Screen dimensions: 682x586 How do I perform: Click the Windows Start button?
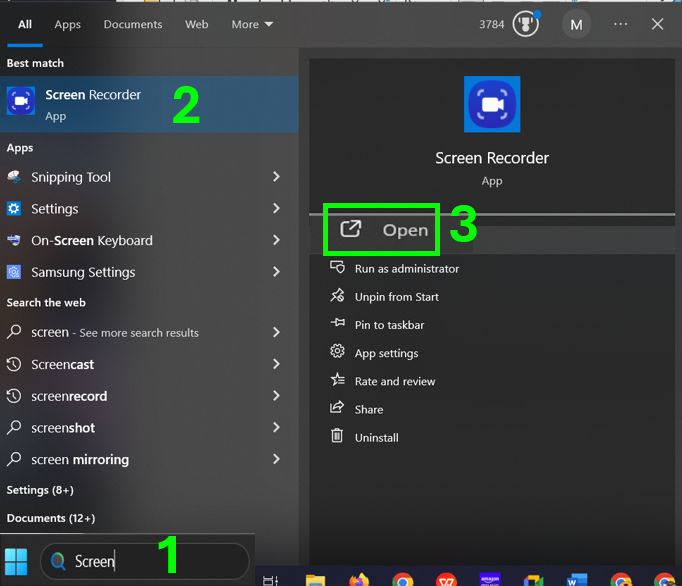17,560
